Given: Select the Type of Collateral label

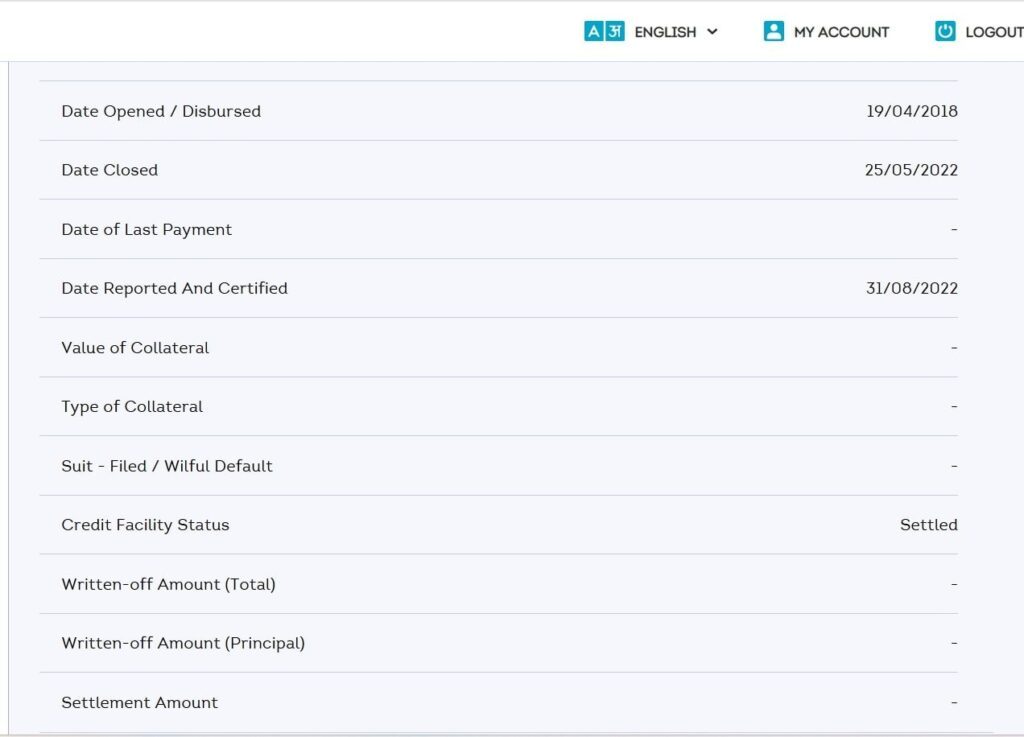Looking at the screenshot, I should coord(132,407).
